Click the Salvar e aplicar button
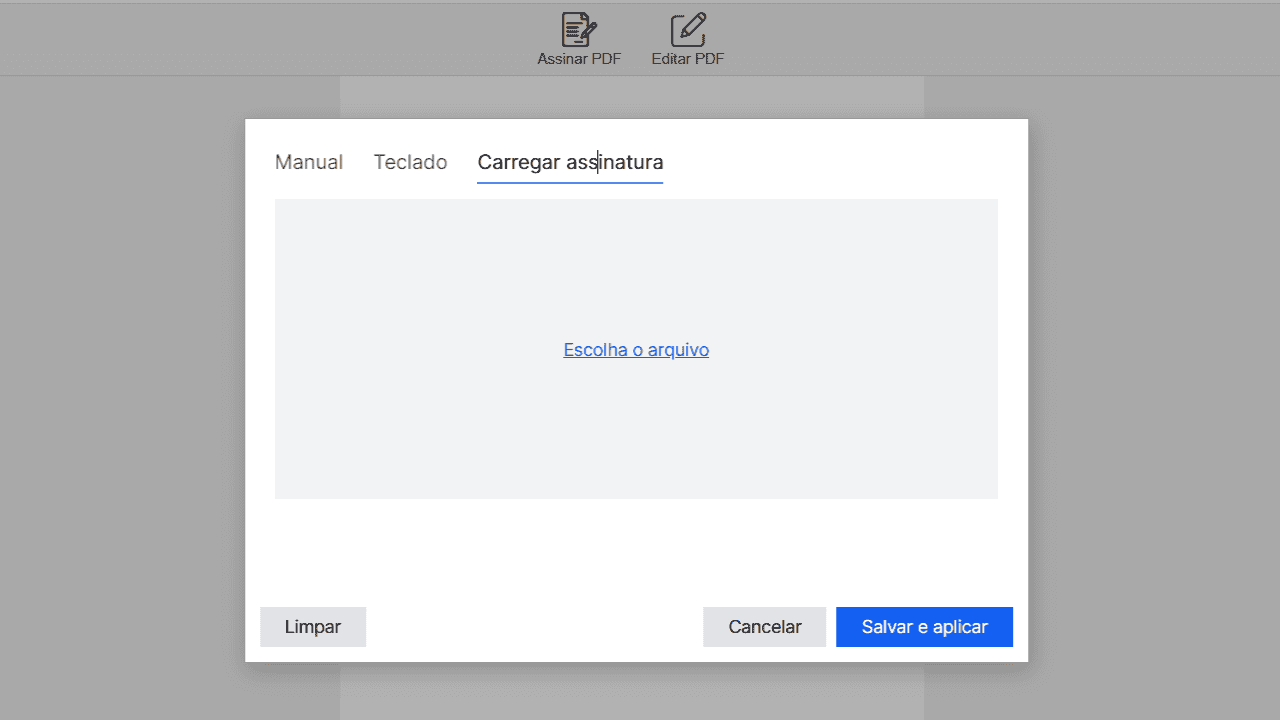Viewport: 1280px width, 720px height. (x=925, y=627)
